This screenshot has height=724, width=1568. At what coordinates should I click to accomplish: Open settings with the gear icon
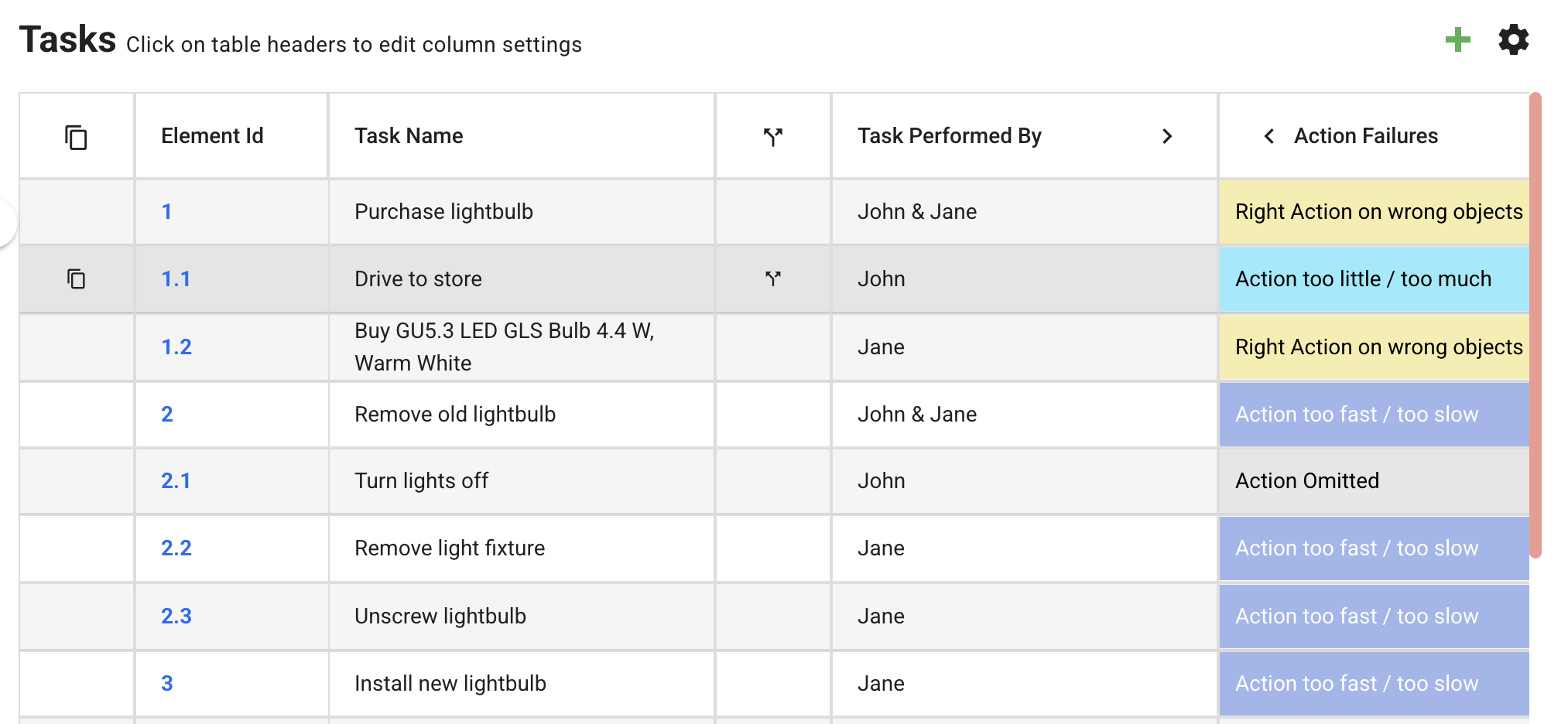point(1513,39)
